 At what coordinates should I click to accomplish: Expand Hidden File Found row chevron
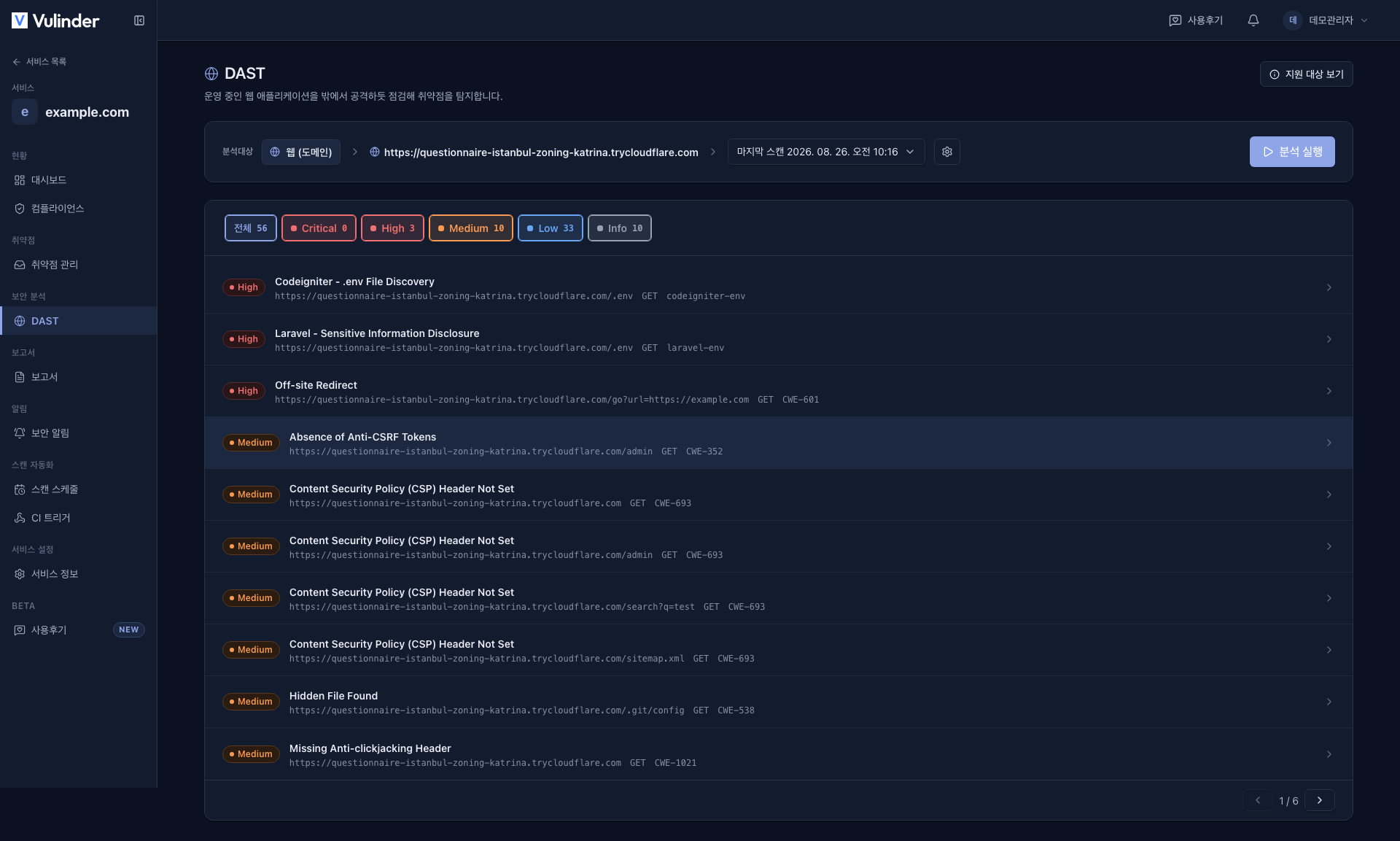coord(1329,702)
